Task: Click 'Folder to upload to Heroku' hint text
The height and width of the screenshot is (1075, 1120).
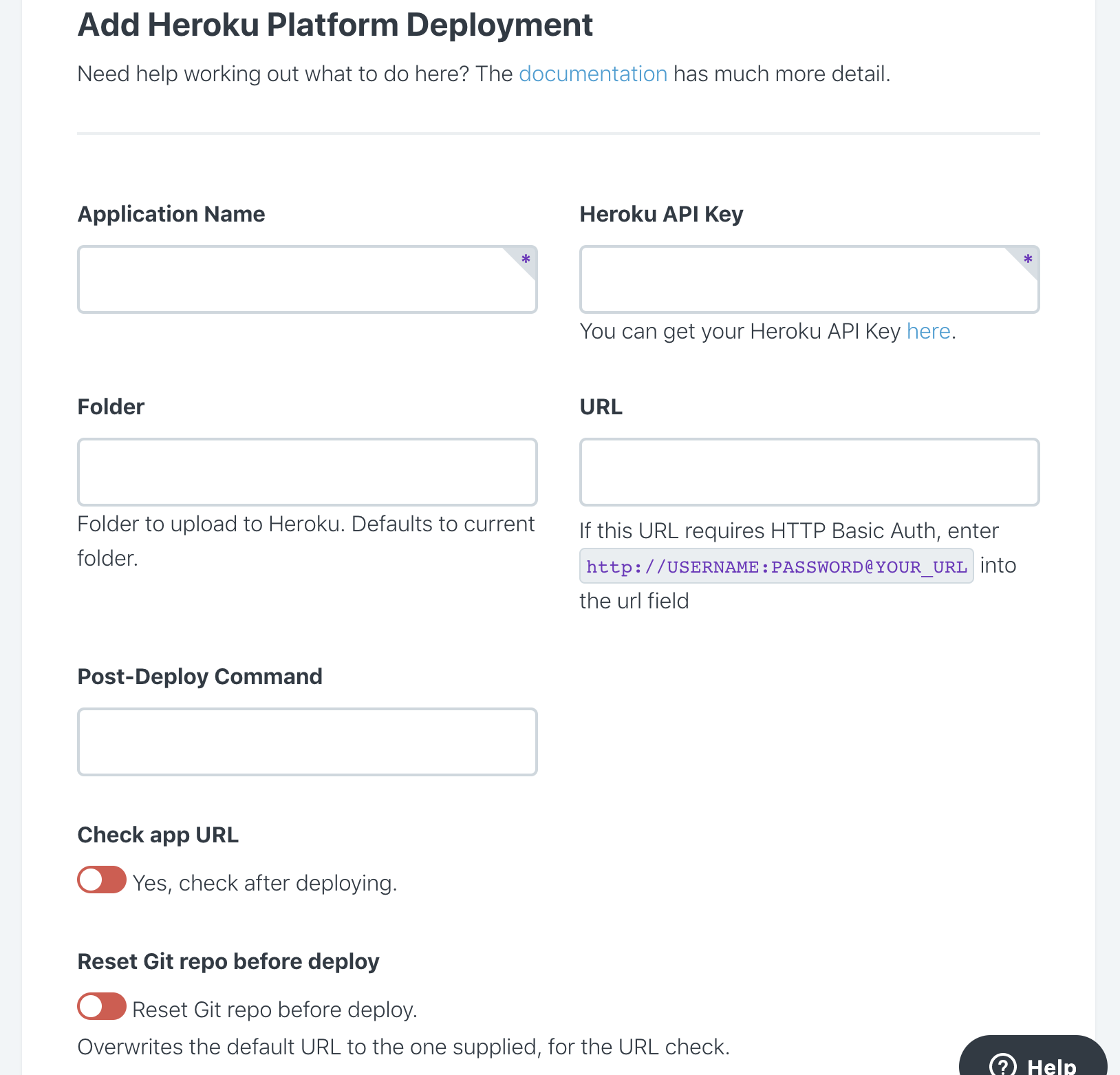Action: click(x=306, y=541)
